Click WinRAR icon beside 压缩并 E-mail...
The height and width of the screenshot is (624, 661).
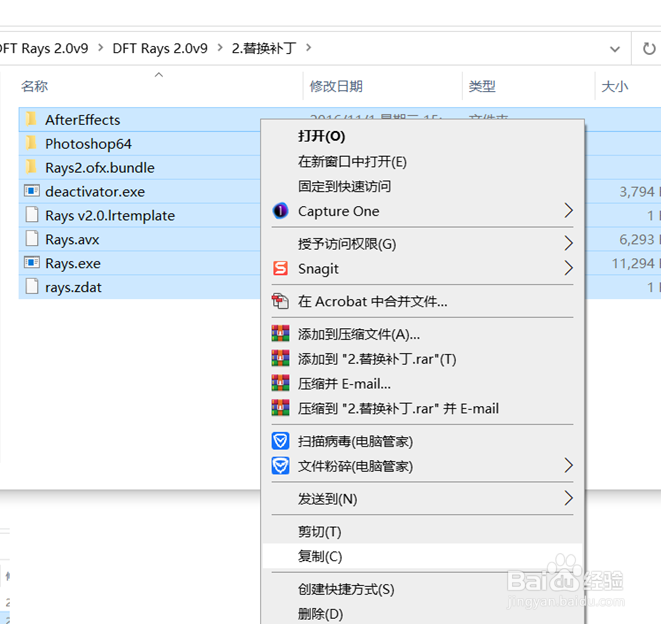click(x=280, y=383)
